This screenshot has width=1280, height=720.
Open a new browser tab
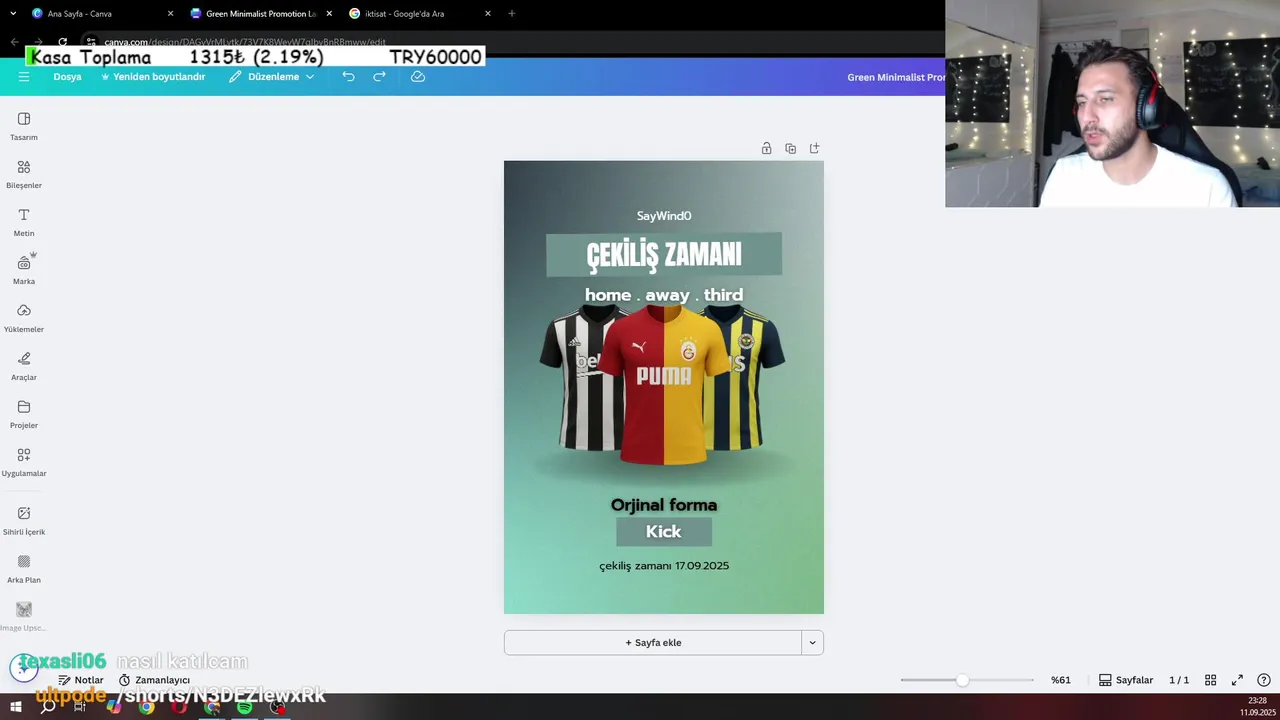(x=511, y=14)
